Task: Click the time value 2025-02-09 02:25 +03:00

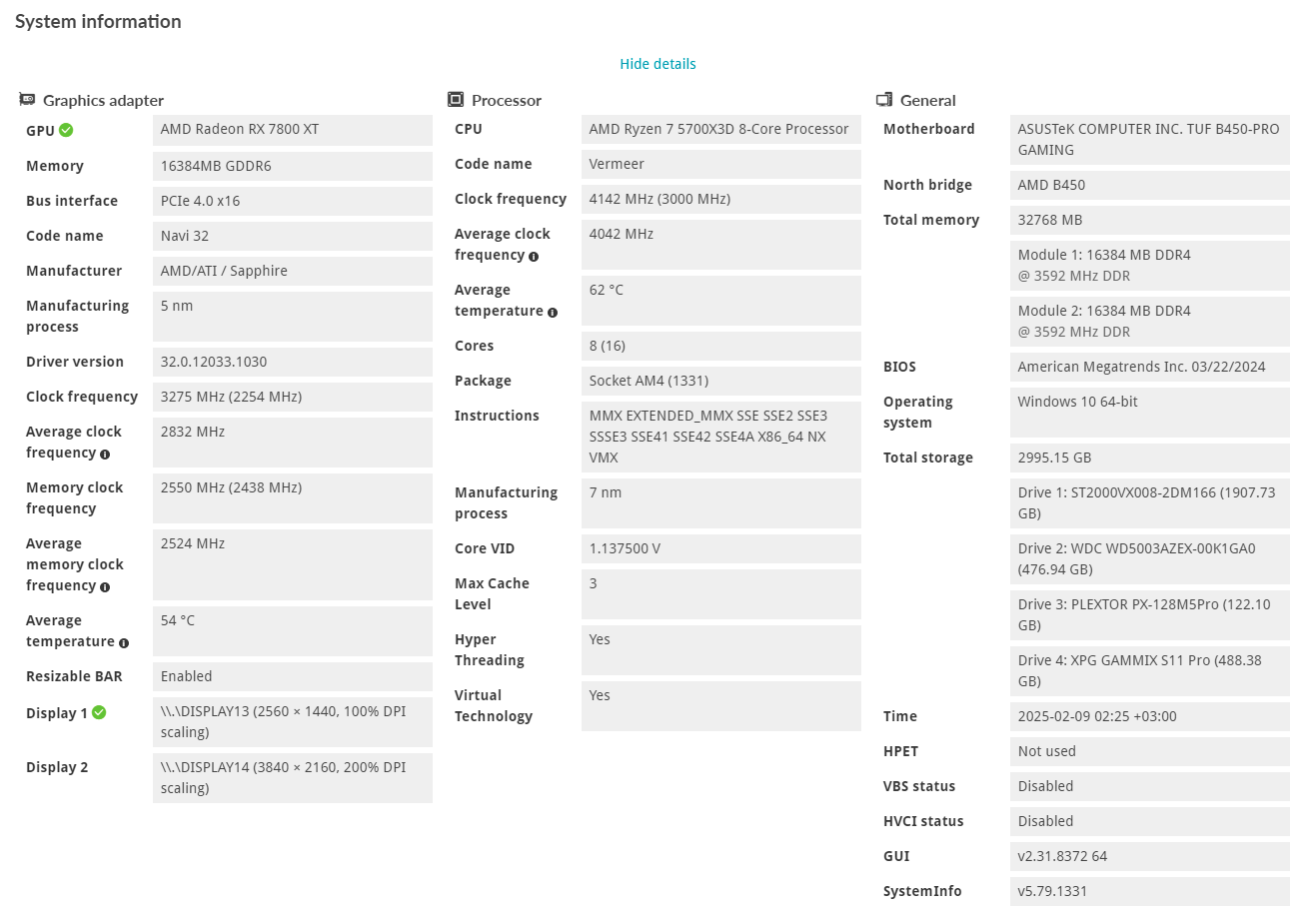Action: (x=1150, y=716)
